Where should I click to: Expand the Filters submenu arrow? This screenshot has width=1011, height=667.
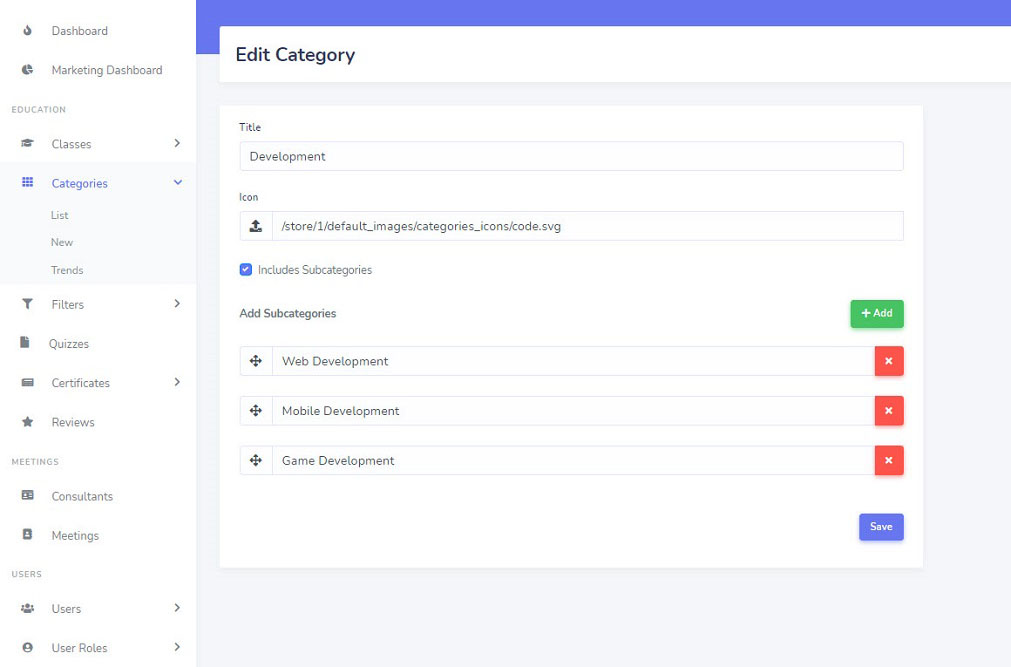click(x=177, y=304)
